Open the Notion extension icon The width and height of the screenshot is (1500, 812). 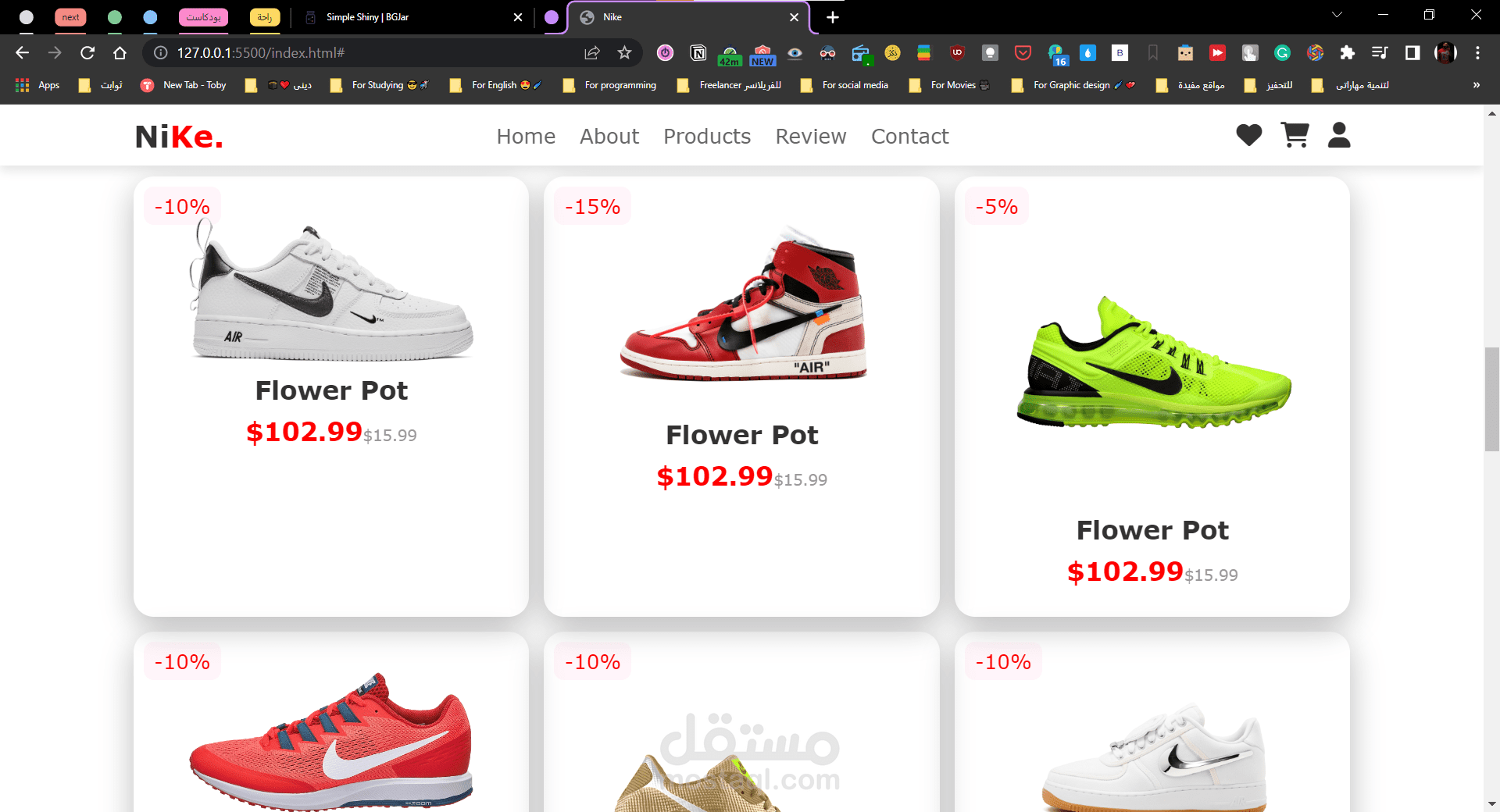(698, 52)
